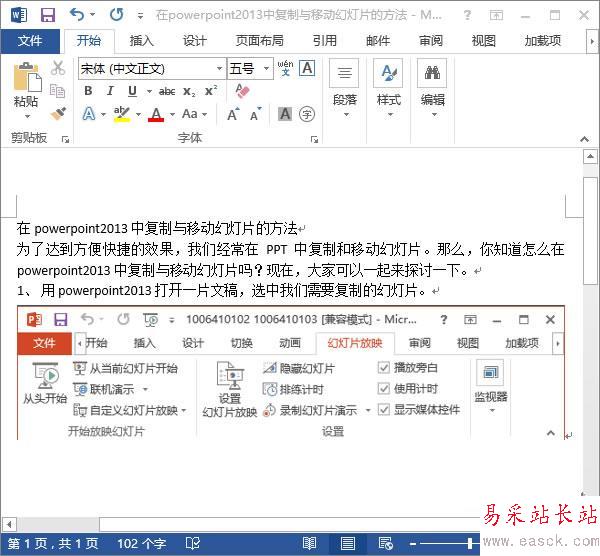
Task: Click the character border A icon
Action: (307, 68)
